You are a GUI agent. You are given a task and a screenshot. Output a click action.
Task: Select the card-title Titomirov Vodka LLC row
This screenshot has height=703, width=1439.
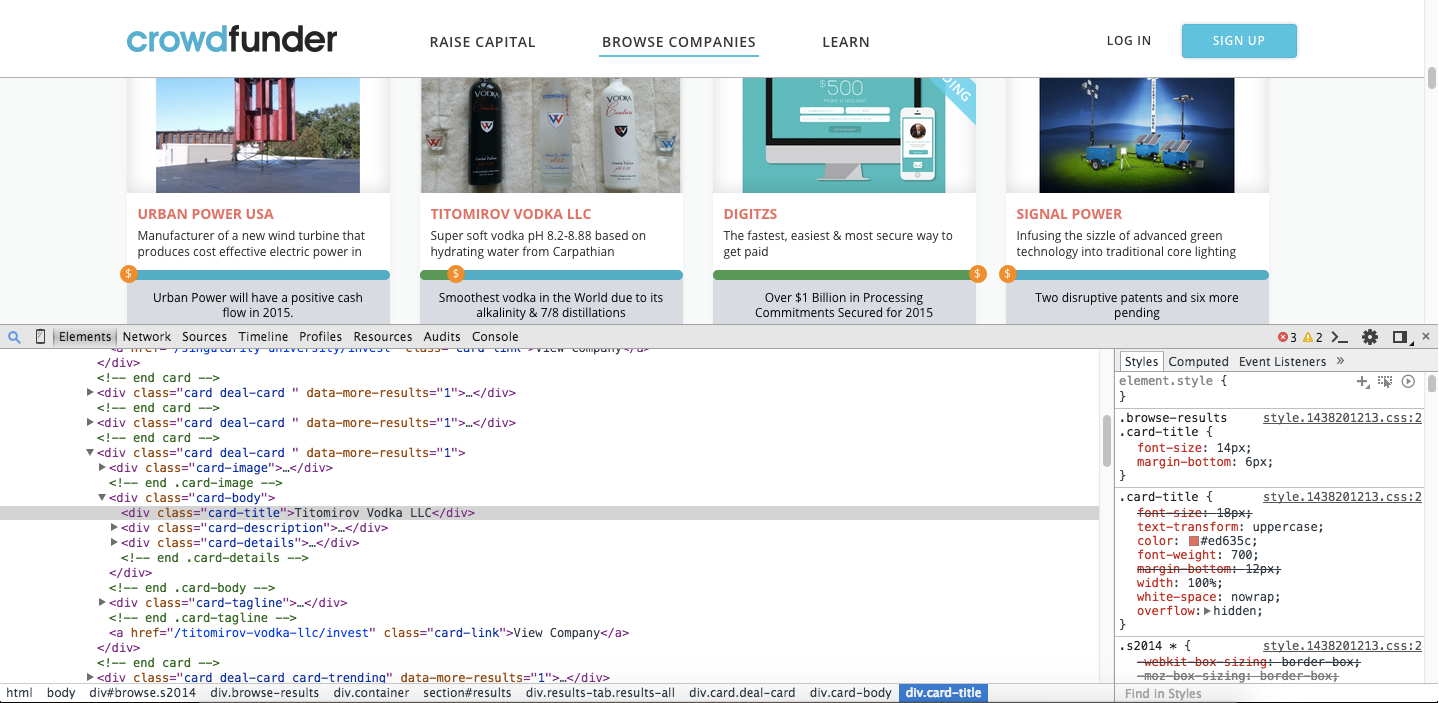(550, 512)
